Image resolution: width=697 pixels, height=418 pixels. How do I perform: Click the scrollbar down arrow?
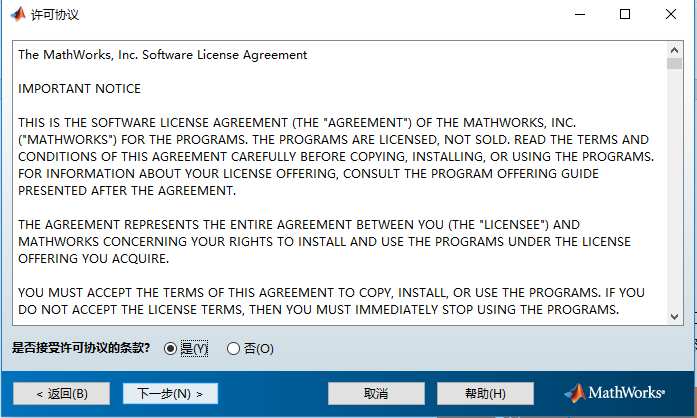[675, 316]
